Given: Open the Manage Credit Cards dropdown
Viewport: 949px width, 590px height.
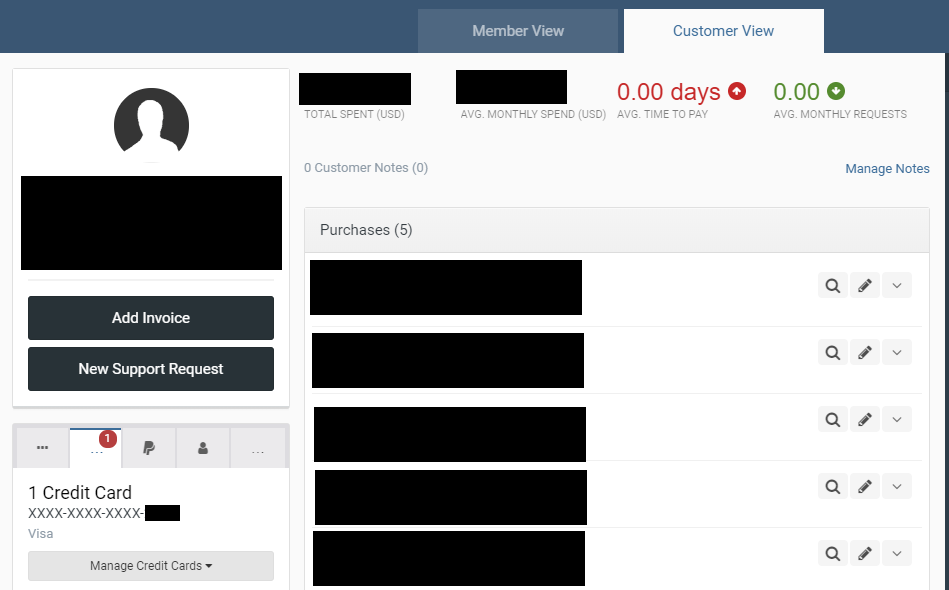Looking at the screenshot, I should tap(151, 566).
